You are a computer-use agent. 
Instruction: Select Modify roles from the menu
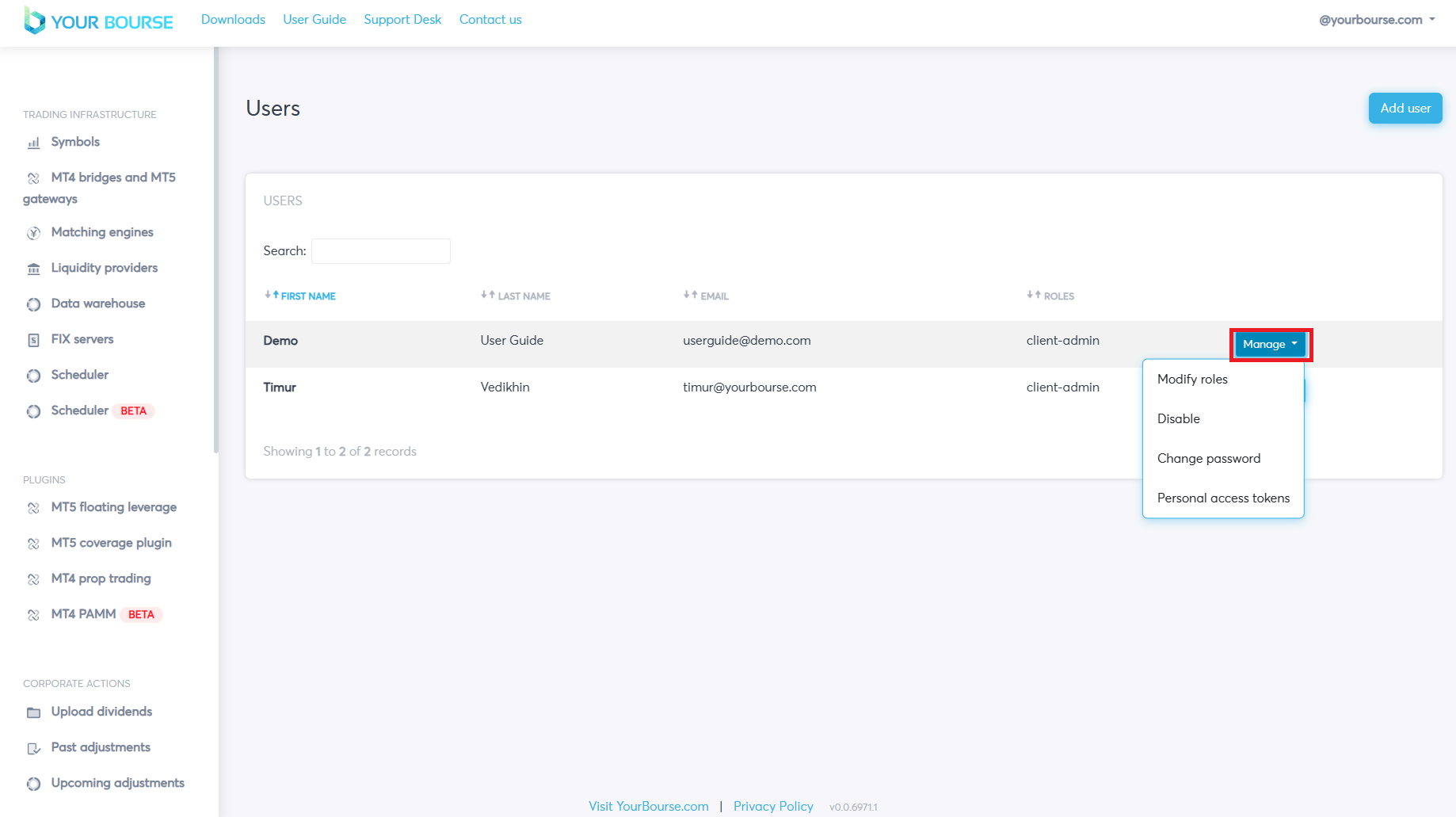(x=1192, y=379)
